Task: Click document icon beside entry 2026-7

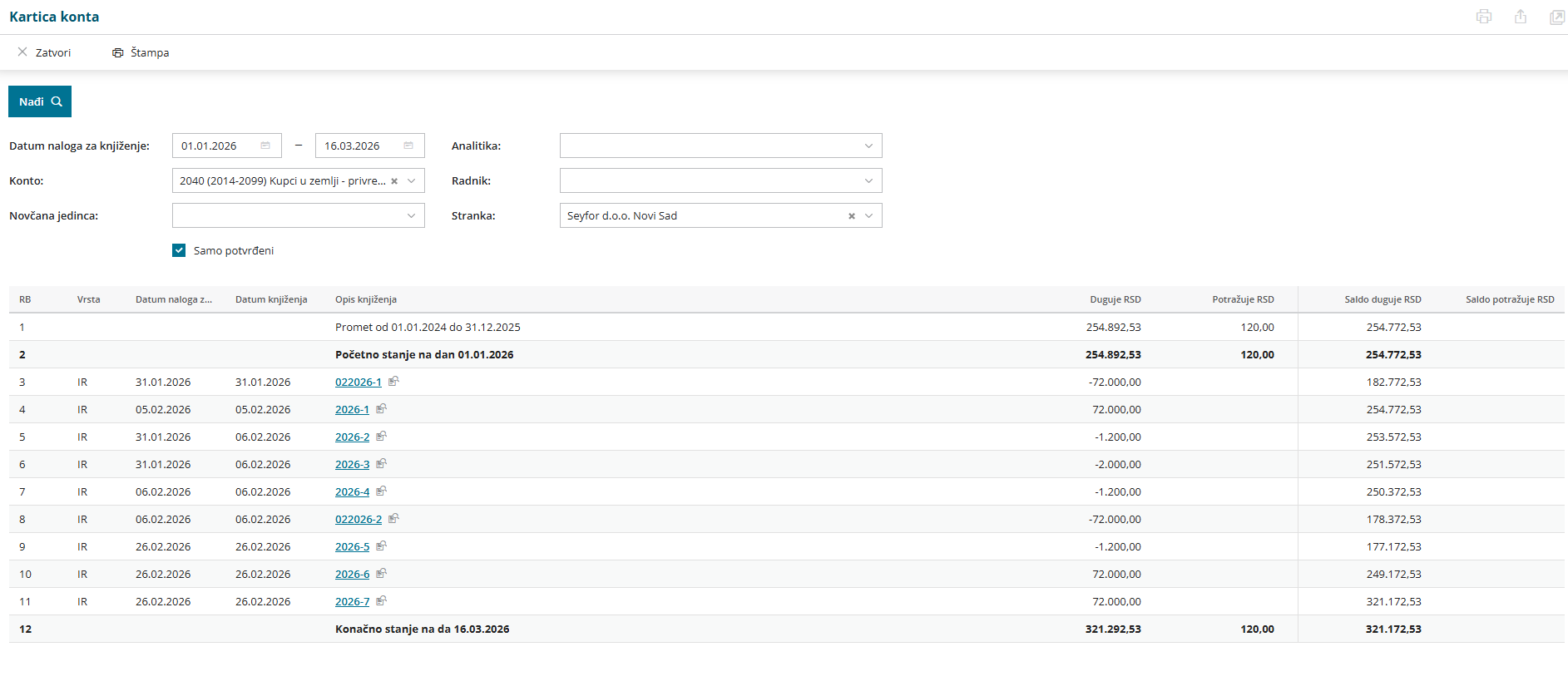Action: point(381,601)
